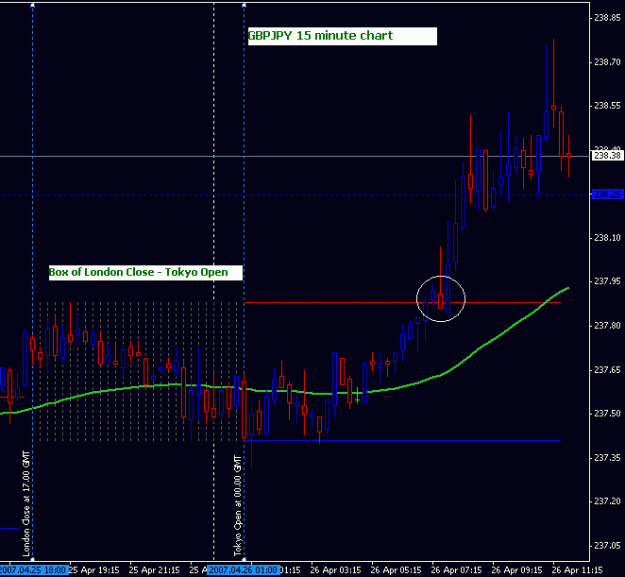The height and width of the screenshot is (577, 625).
Task: Click the 'Tokyo Open at 00.00 GMT' vertical label
Action: coord(238,506)
